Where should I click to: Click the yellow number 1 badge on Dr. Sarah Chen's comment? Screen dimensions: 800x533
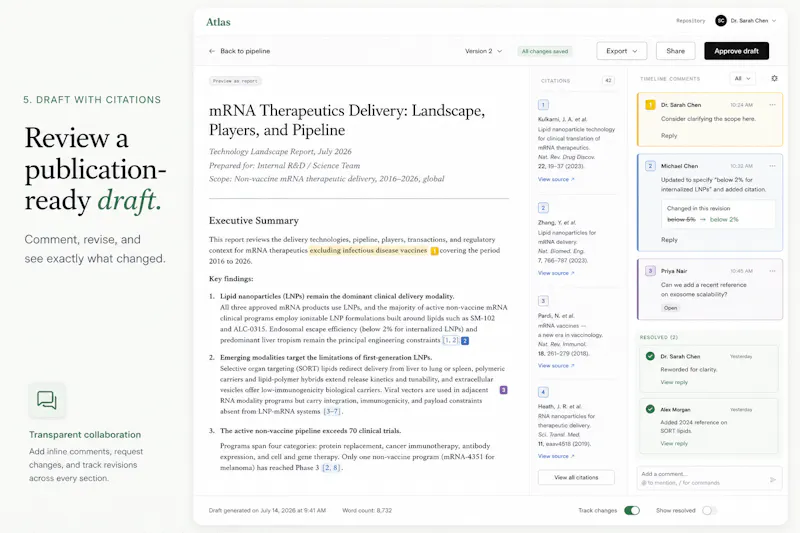(650, 105)
